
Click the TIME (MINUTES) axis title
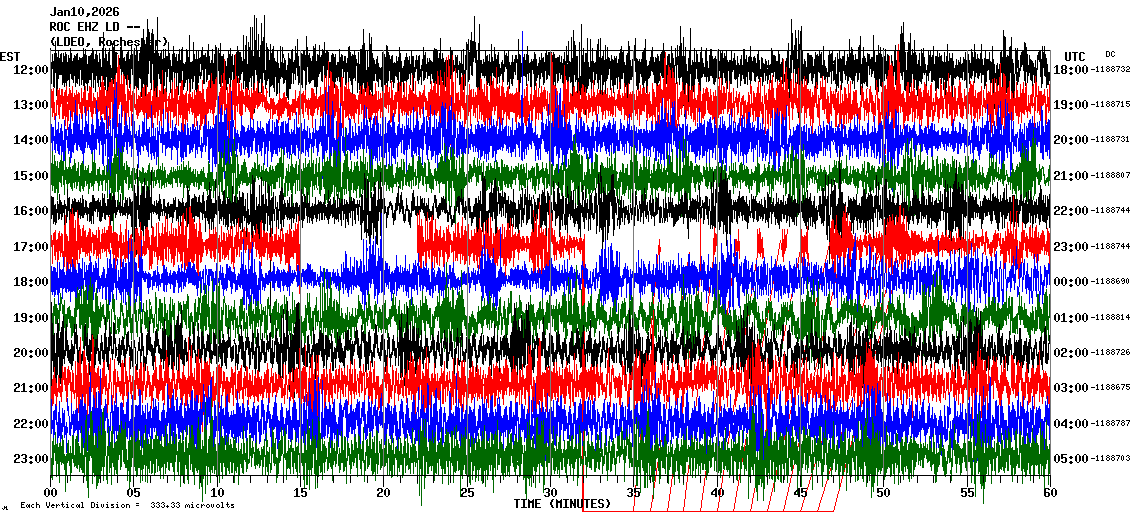tap(562, 504)
